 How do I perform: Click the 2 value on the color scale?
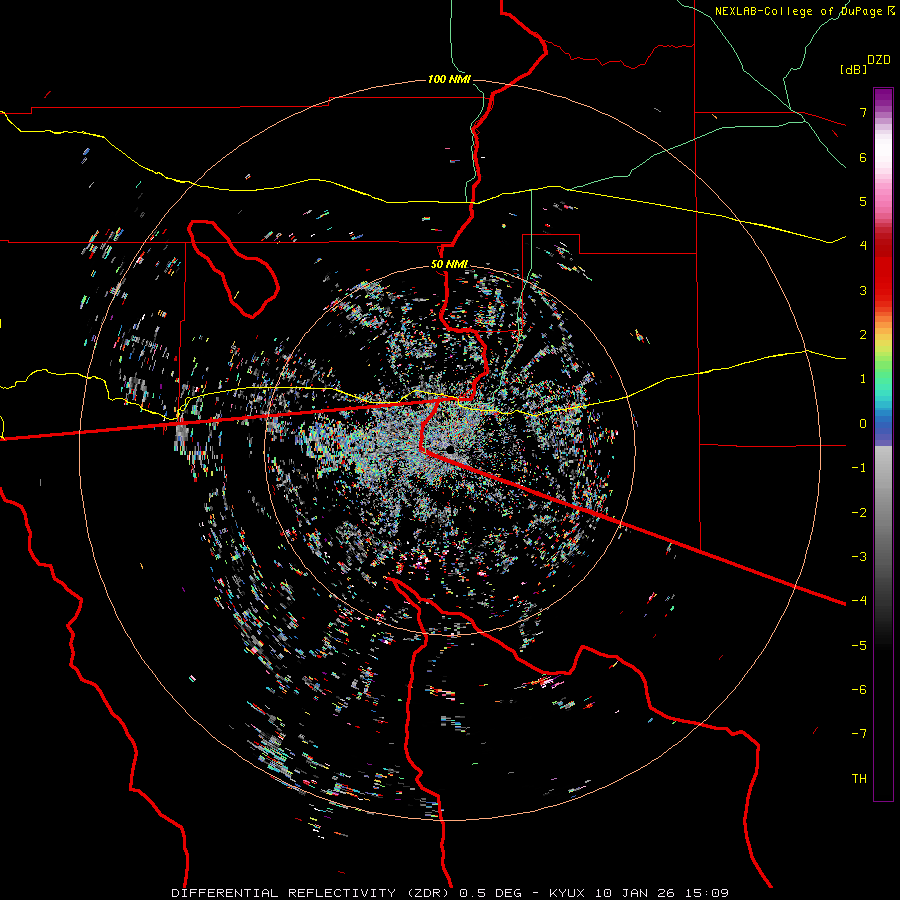(863, 335)
